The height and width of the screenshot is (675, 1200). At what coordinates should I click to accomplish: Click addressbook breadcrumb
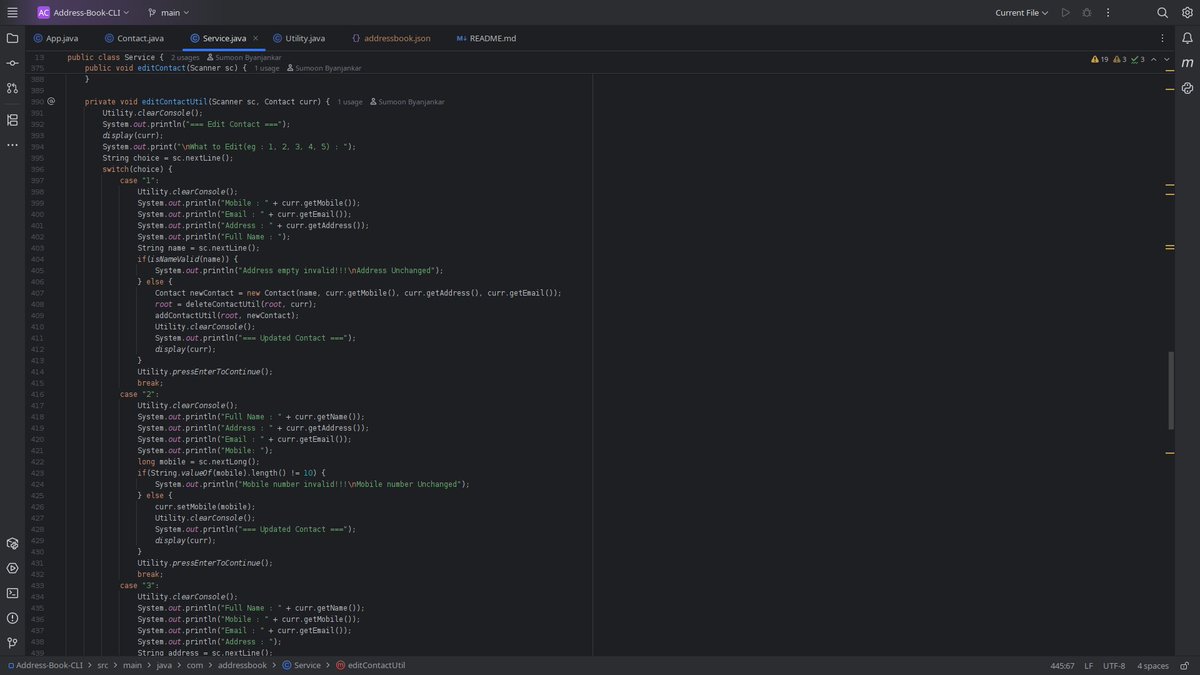coord(242,665)
